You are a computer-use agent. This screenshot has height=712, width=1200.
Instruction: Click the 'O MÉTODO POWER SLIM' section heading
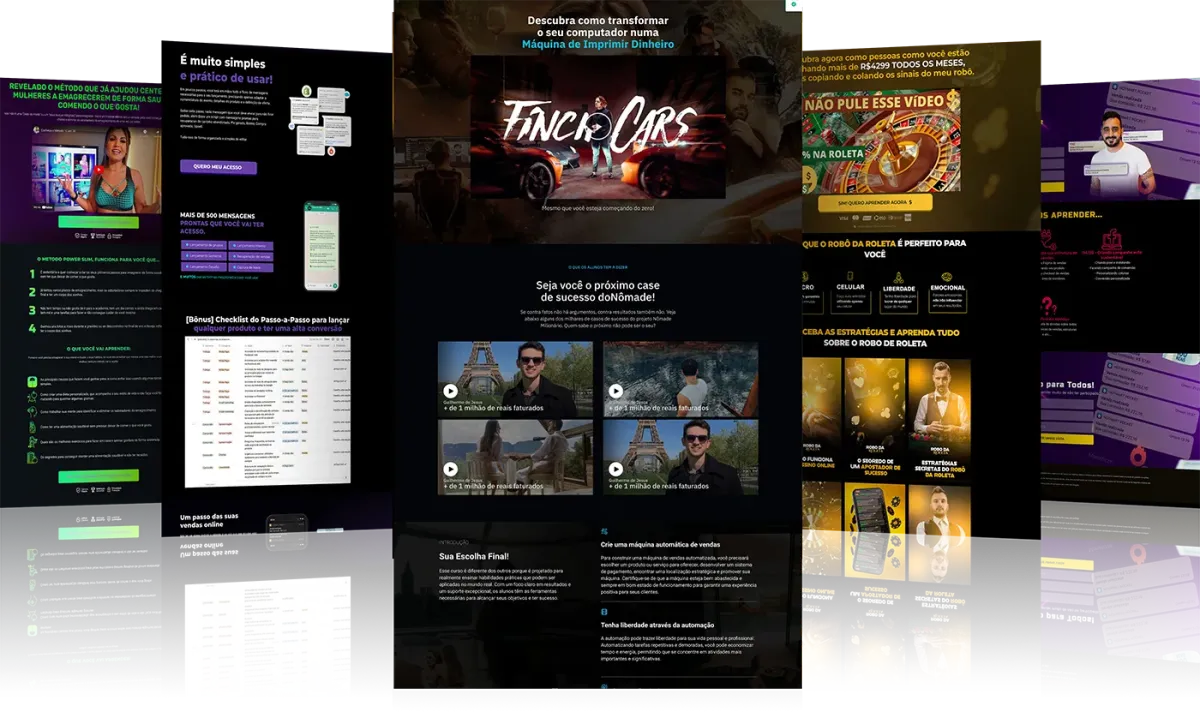click(x=97, y=258)
